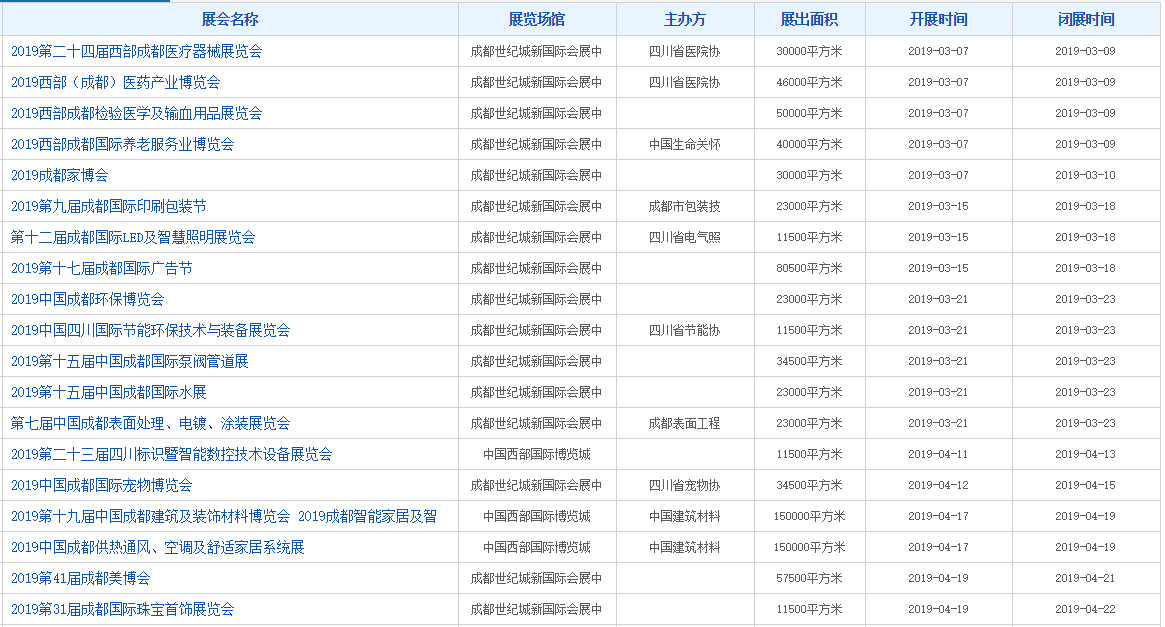Viewport: 1165px width, 627px height.
Task: Click the 开展时间 column header
Action: pos(938,19)
